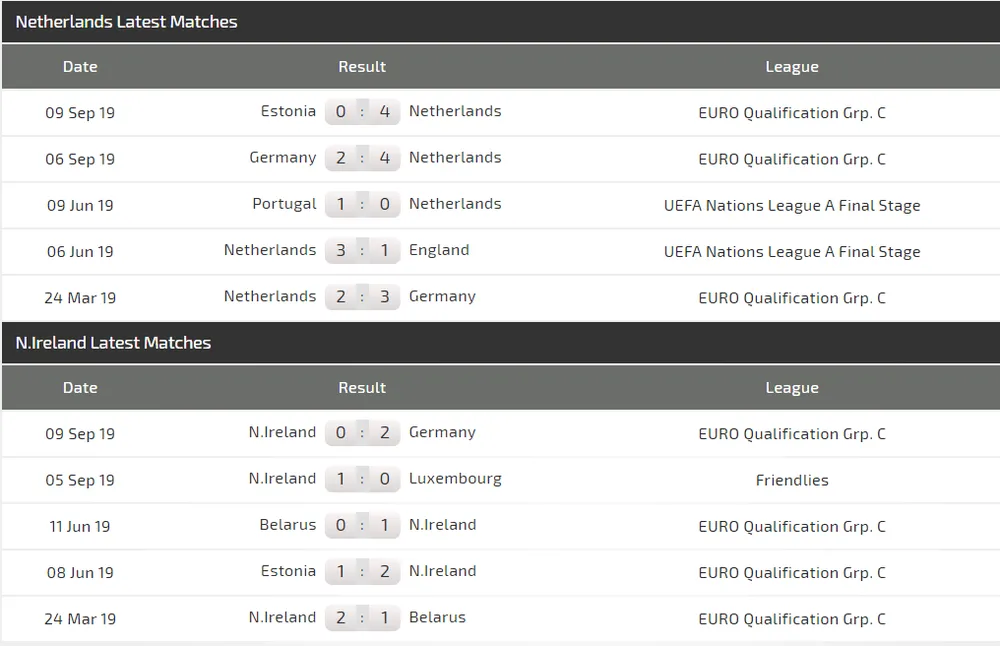Open the Germany 2:4 Netherlands score
1000x646 pixels.
pyautogui.click(x=362, y=158)
